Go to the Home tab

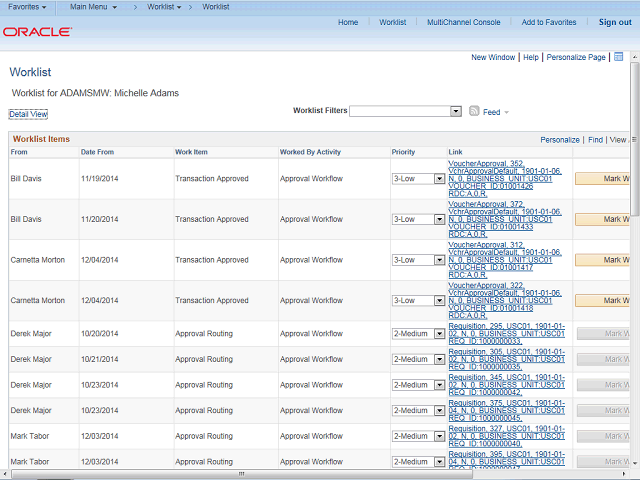[348, 22]
